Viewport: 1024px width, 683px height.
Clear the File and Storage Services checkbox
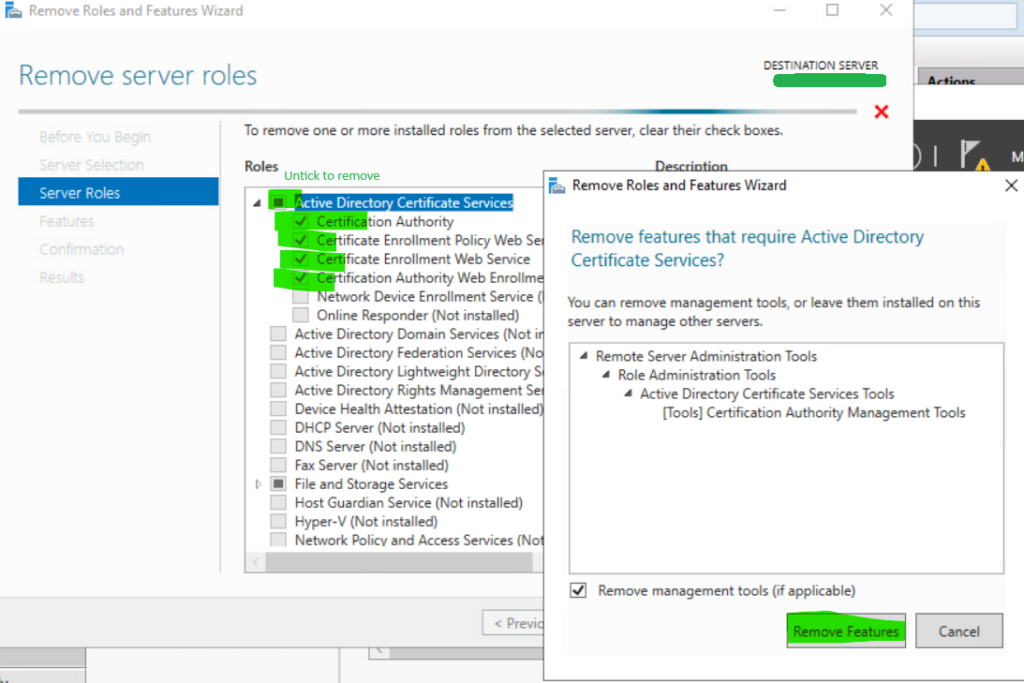click(278, 483)
